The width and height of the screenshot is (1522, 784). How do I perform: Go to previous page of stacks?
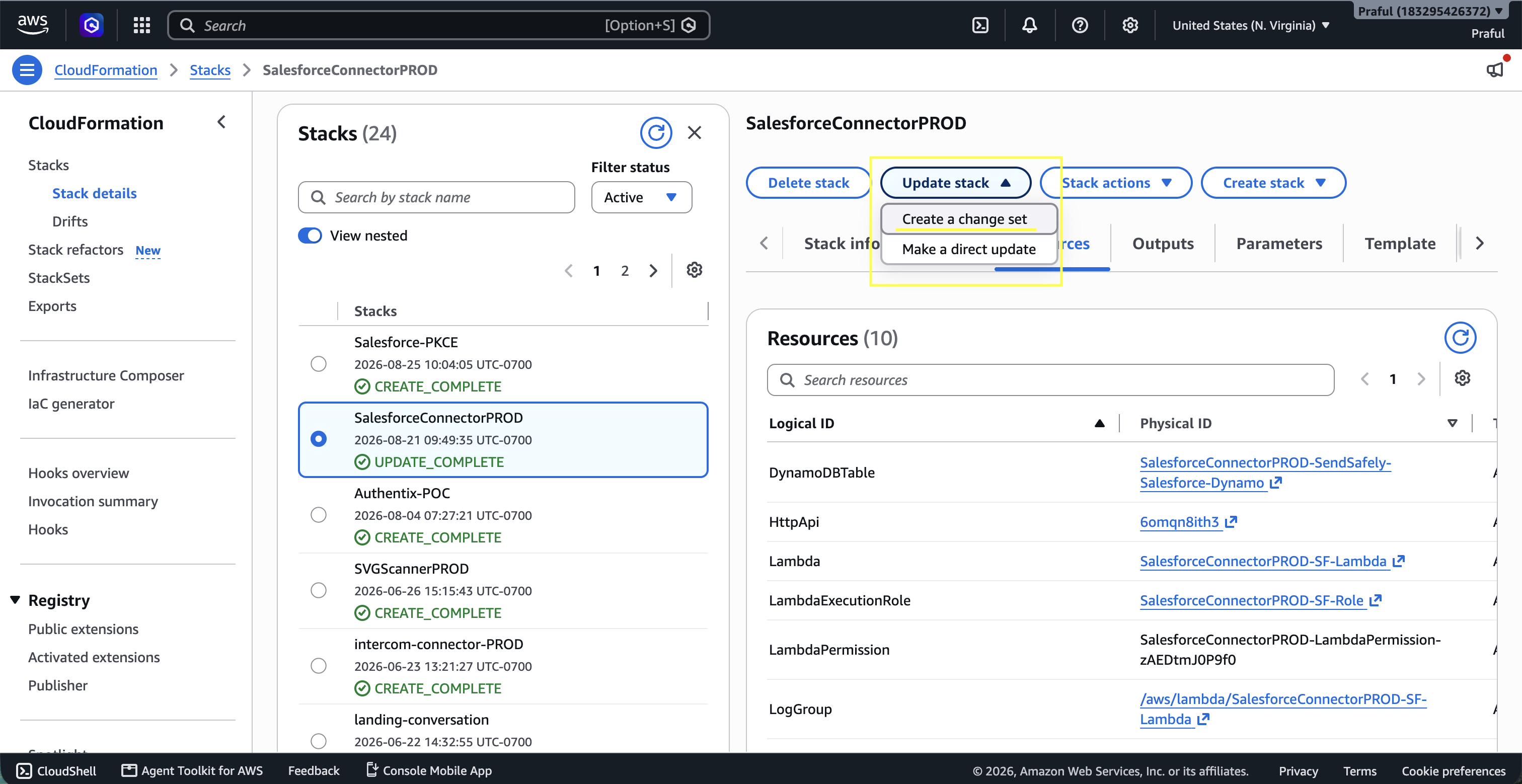(x=568, y=271)
